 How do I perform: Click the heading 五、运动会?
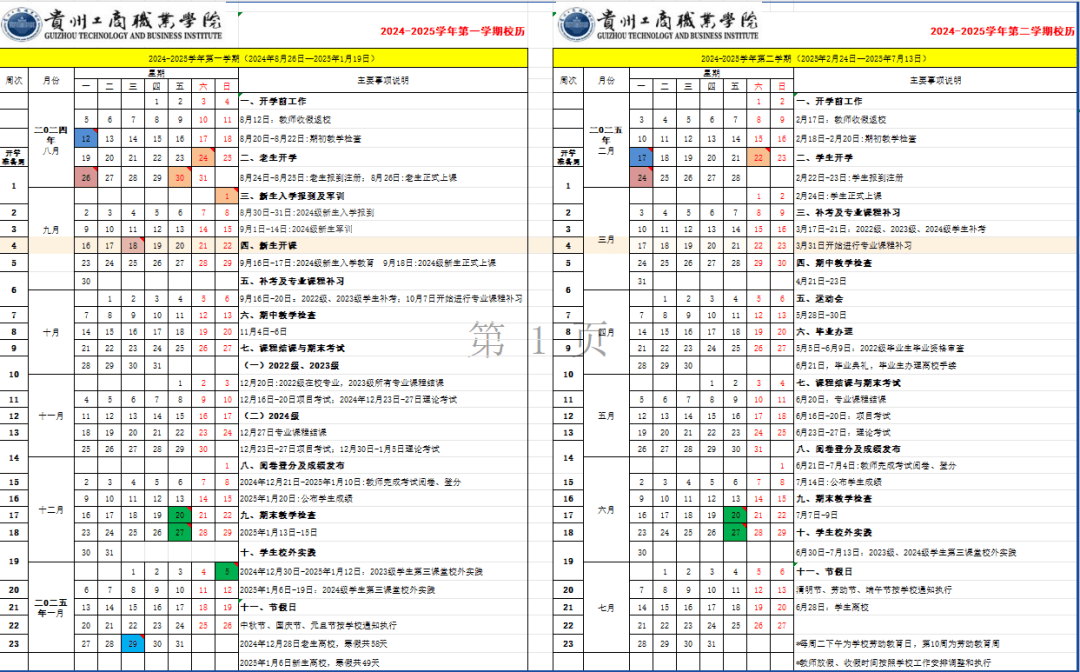coord(820,299)
